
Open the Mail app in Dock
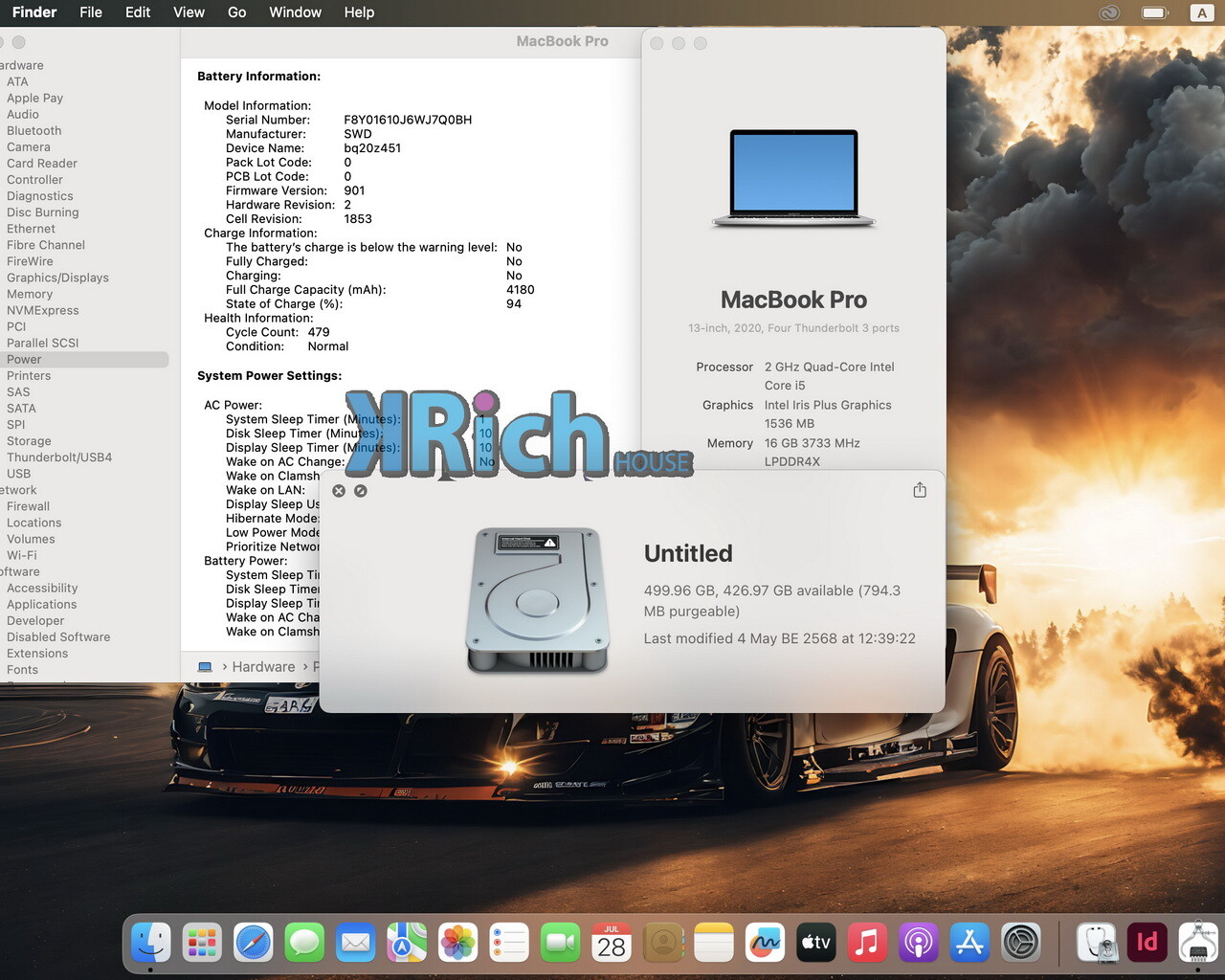pos(356,943)
